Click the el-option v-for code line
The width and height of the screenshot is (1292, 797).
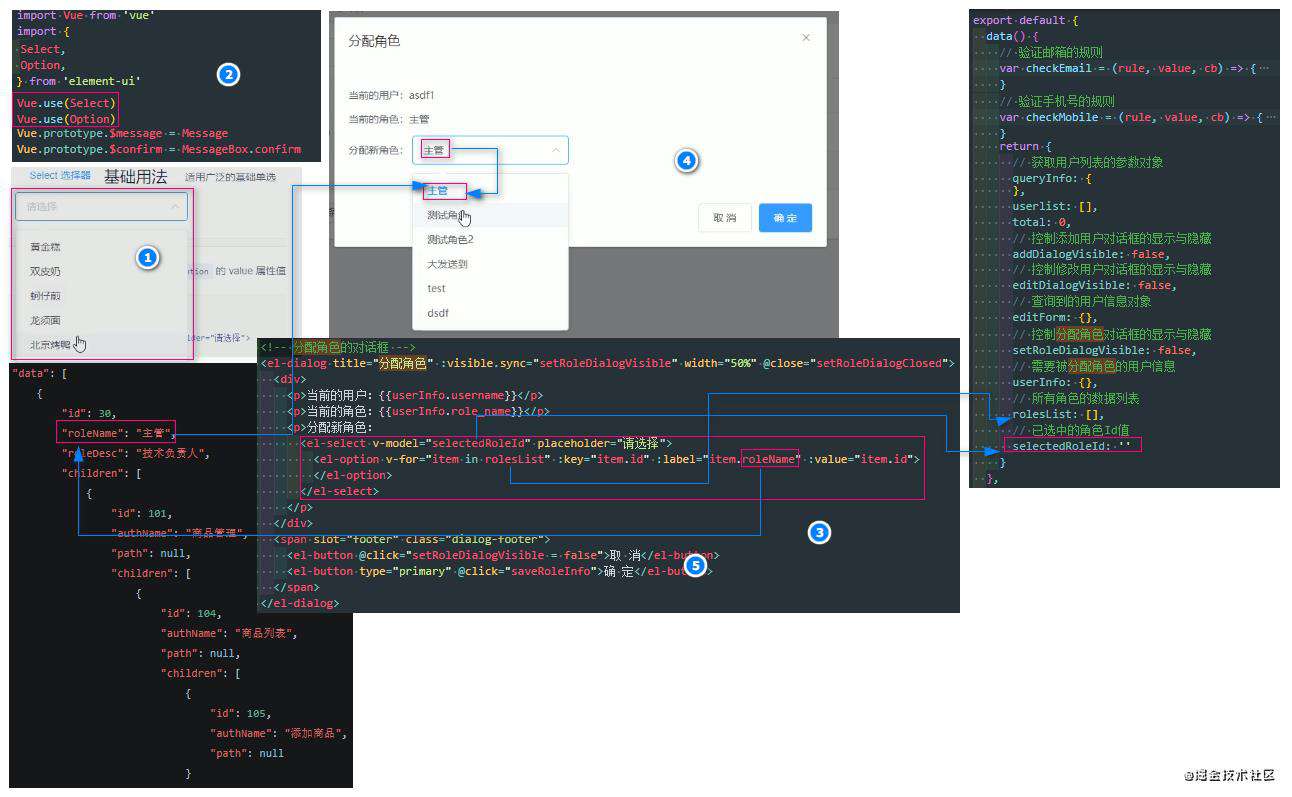pyautogui.click(x=615, y=459)
